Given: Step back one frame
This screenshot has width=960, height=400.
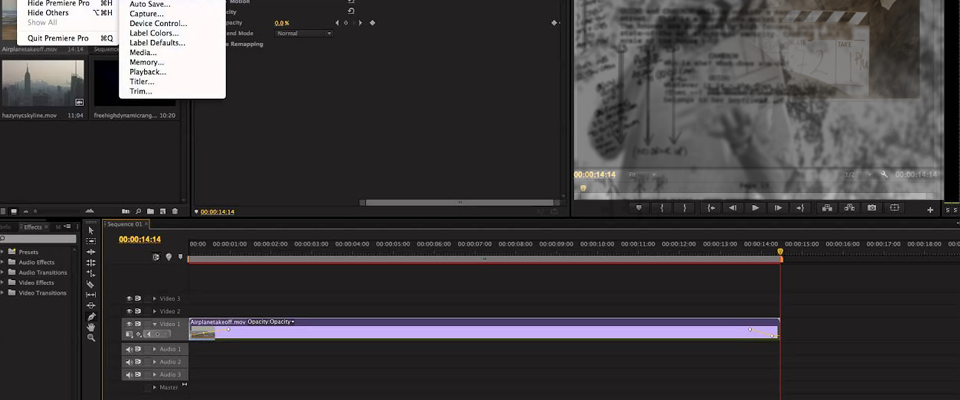Looking at the screenshot, I should 733,208.
